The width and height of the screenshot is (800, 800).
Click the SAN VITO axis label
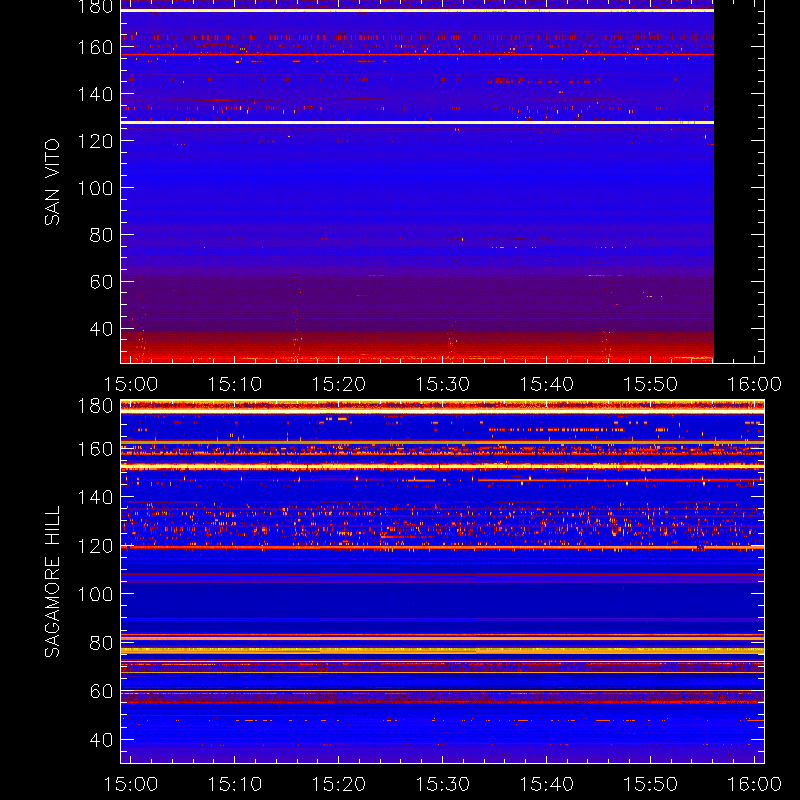click(53, 182)
